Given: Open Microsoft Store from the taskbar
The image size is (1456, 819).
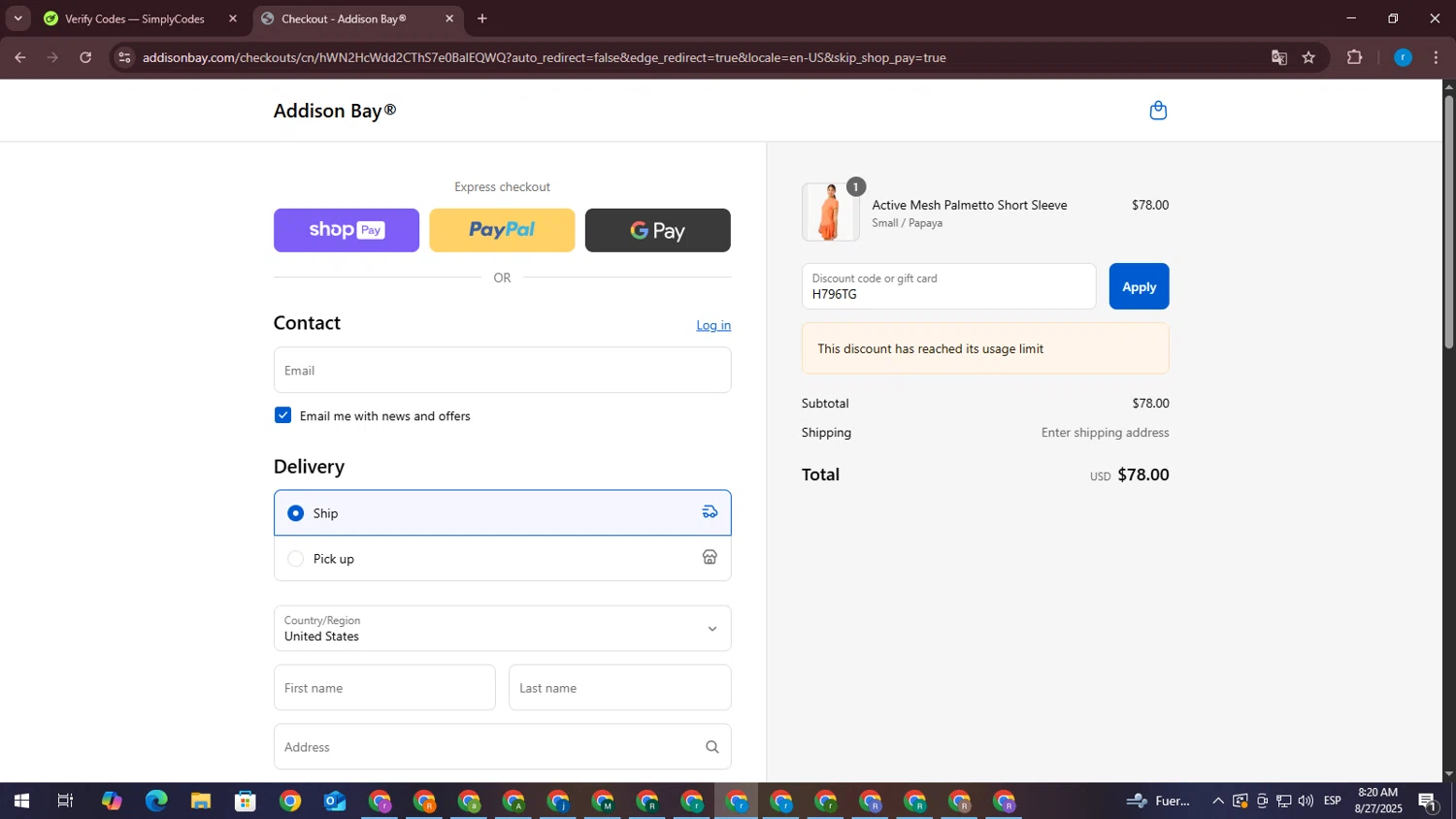Looking at the screenshot, I should coord(246,802).
